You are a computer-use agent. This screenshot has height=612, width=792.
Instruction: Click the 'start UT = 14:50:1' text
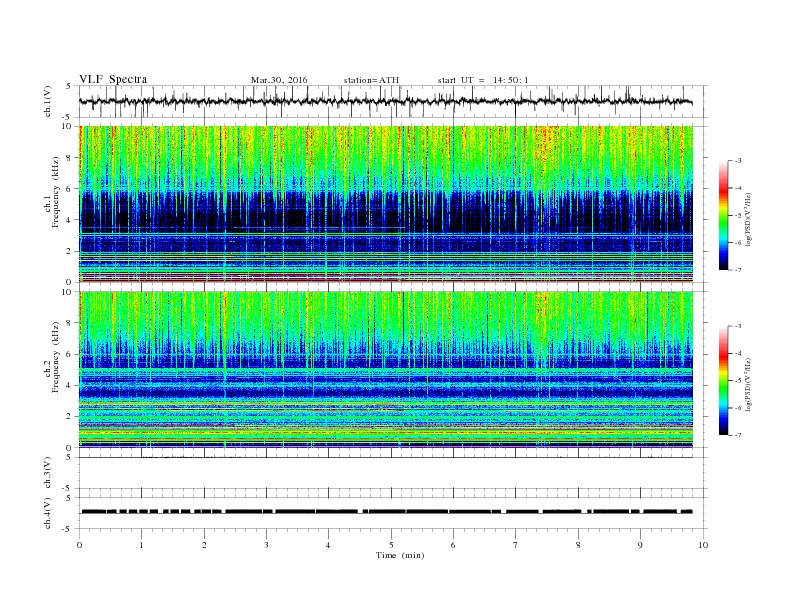[x=483, y=80]
